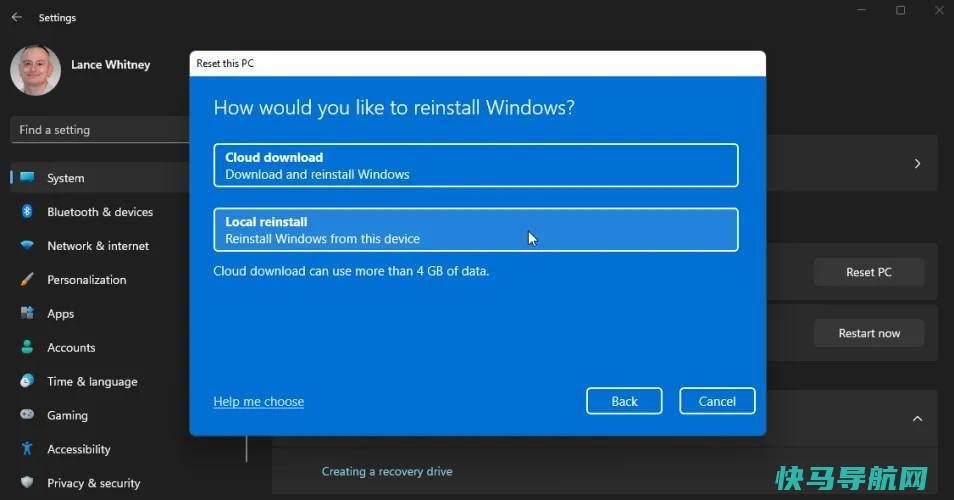954x500 pixels.
Task: Open the Lance Whitney account name
Action: click(111, 64)
